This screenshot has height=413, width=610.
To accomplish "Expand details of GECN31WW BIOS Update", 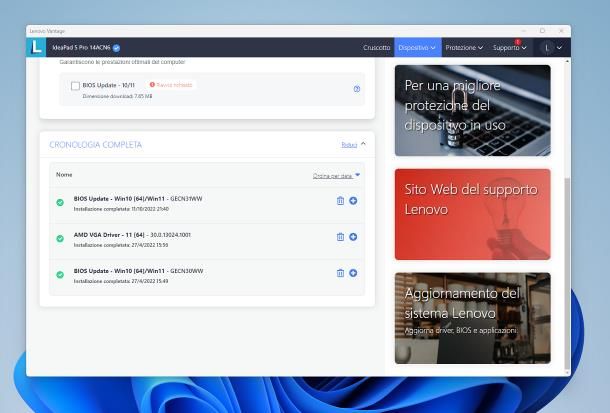I will 353,201.
